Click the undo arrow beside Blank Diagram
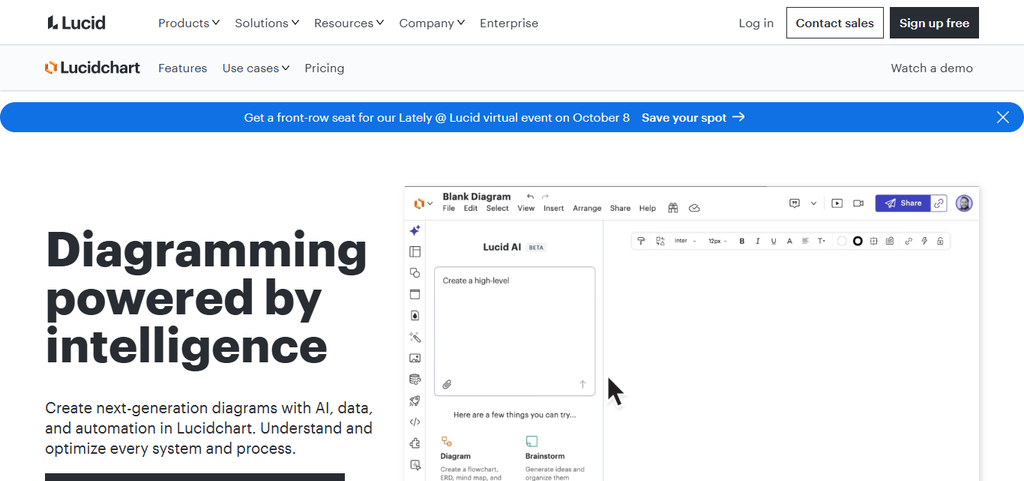Image resolution: width=1024 pixels, height=481 pixels. click(x=530, y=196)
